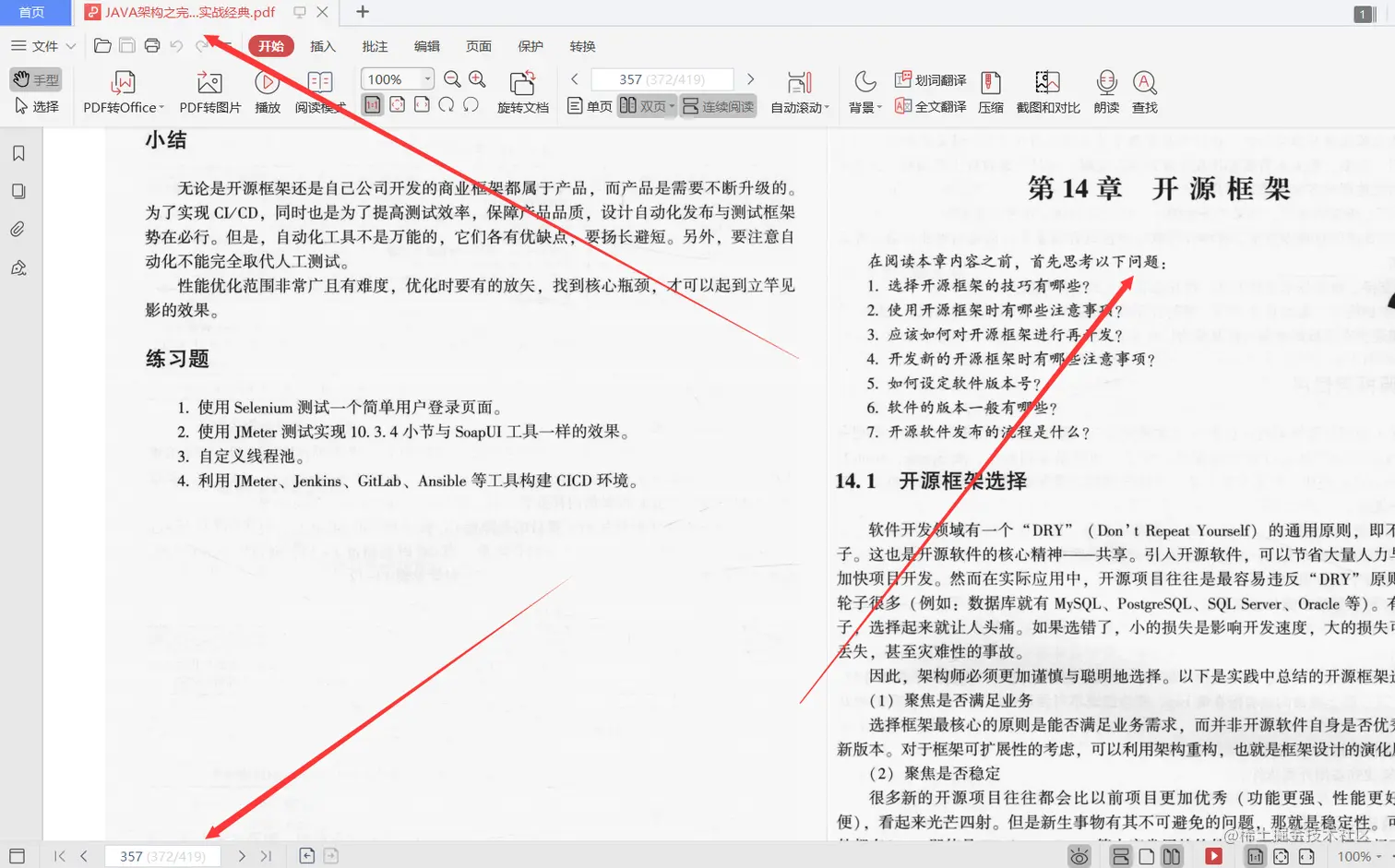Toggle eye-protection mode in the status bar
Image resolution: width=1395 pixels, height=868 pixels.
tap(1079, 856)
